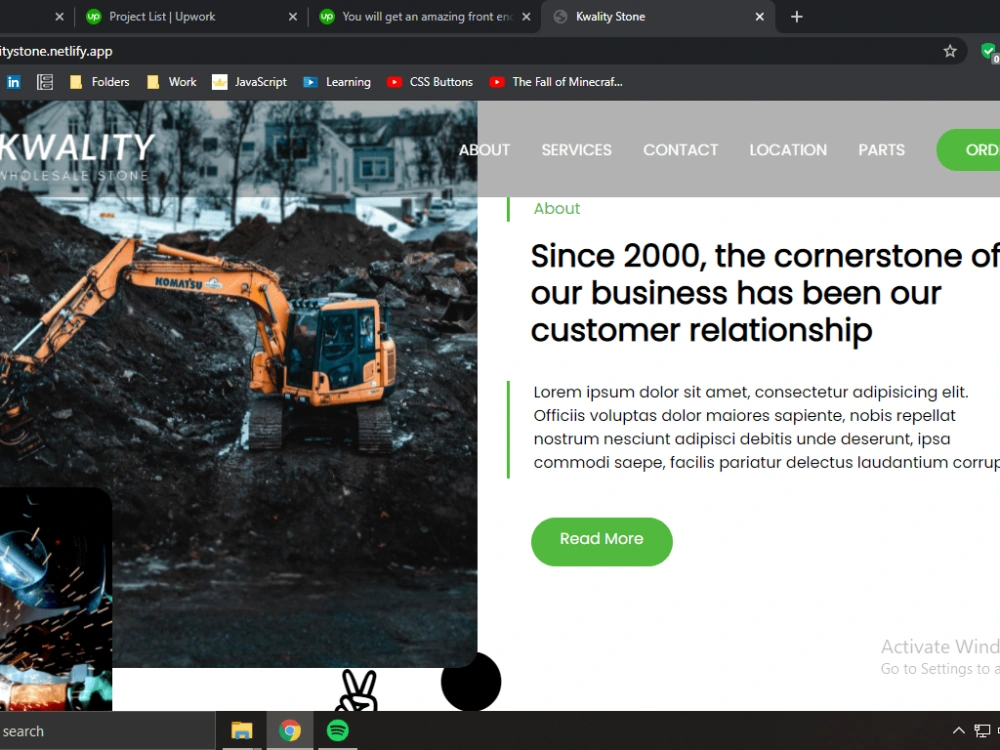Image resolution: width=1000 pixels, height=750 pixels.
Task: Open The Fall of Minecraft bookmark
Action: pos(556,82)
